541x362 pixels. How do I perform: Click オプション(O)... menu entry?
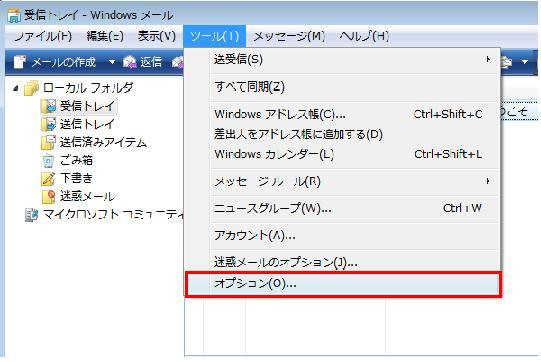[343, 284]
